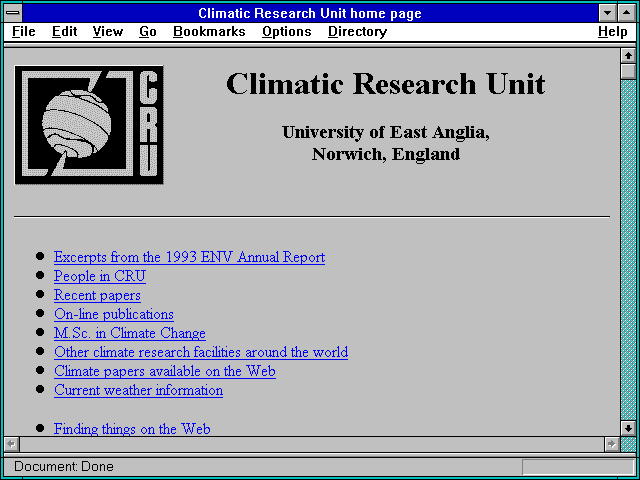Click the Norwich, England text
The width and height of the screenshot is (640, 480).
coord(386,154)
